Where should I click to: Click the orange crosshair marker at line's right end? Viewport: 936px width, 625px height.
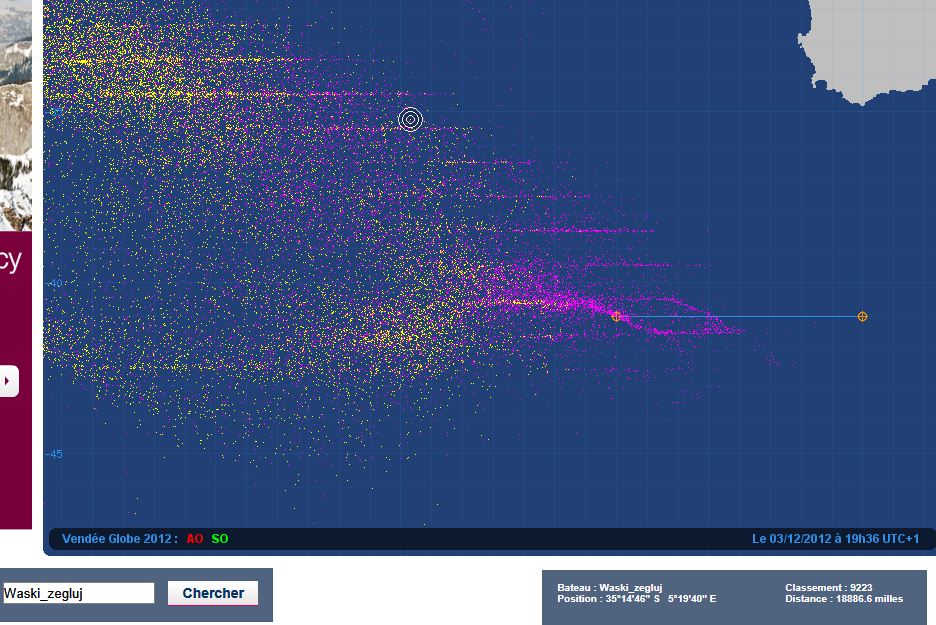pyautogui.click(x=862, y=317)
